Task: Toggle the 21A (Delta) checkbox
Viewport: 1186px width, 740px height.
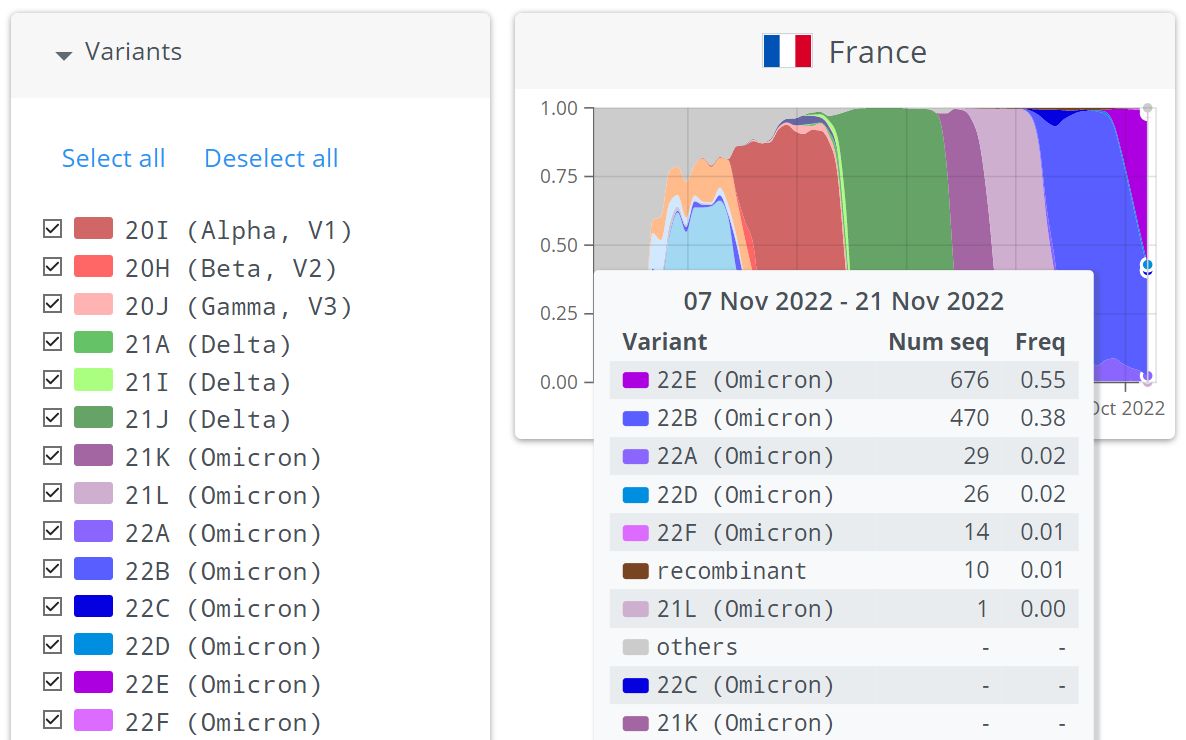Action: (x=53, y=343)
